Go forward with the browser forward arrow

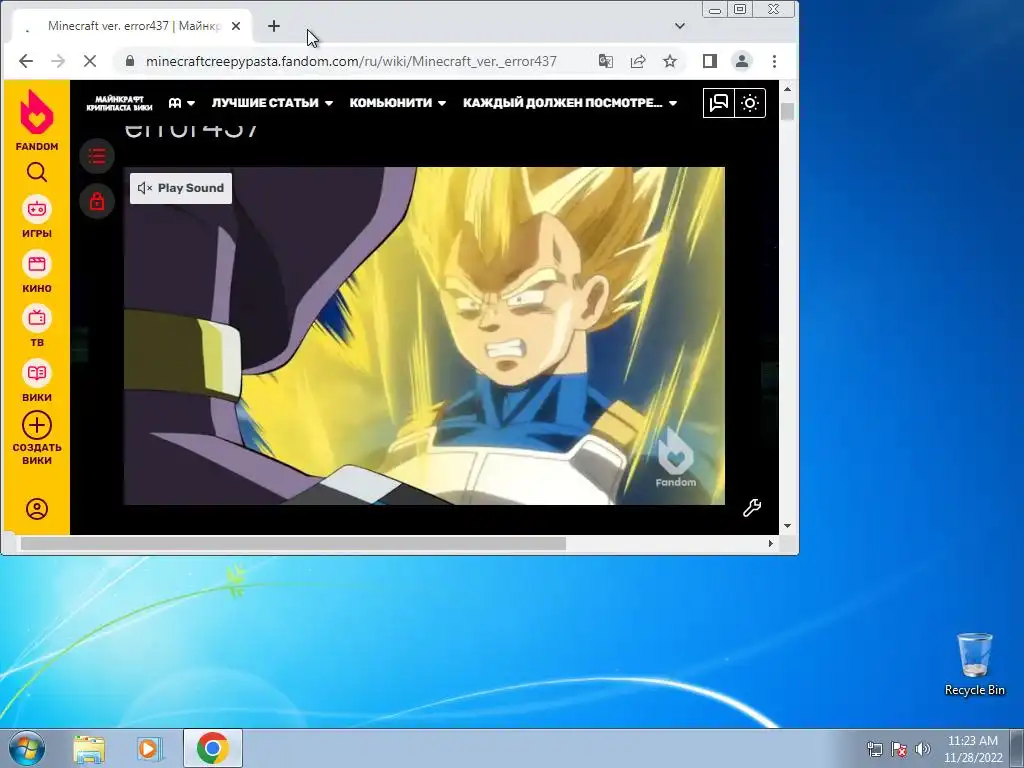[x=58, y=61]
